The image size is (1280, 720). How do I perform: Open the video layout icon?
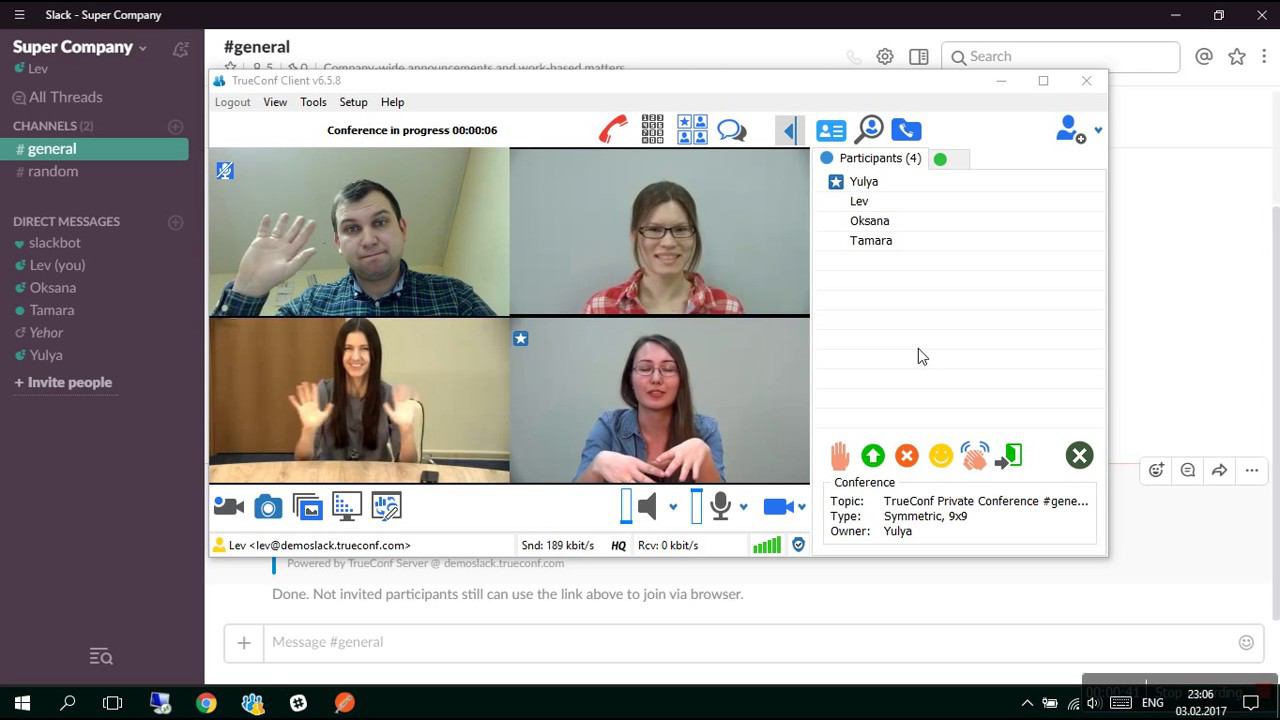(692, 130)
